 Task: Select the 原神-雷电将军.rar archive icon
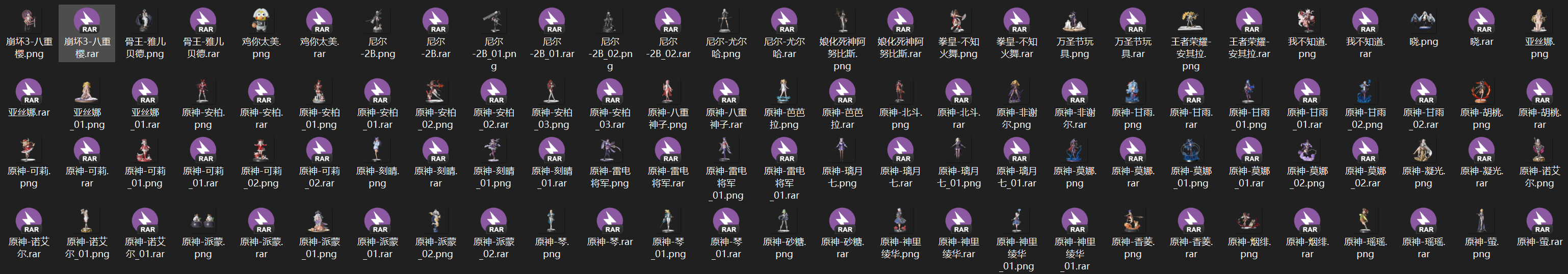coord(668,150)
